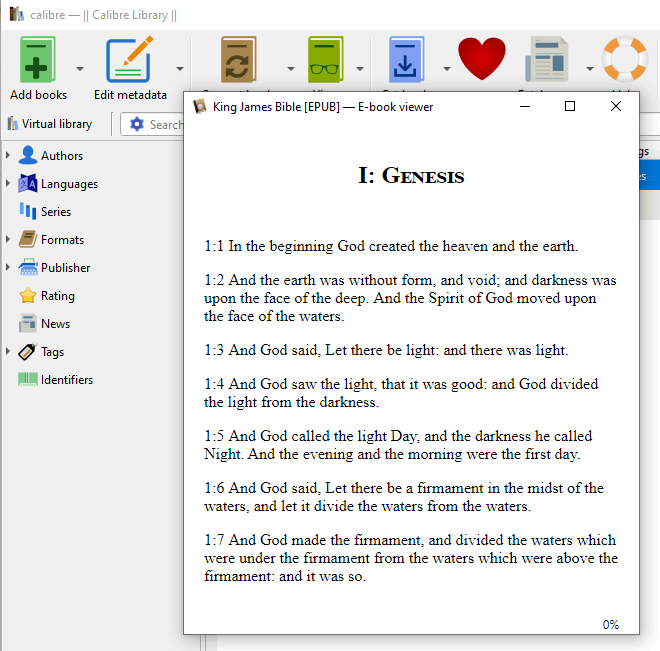Viewport: 660px width, 651px height.
Task: Click the search gear icon
Action: (137, 124)
